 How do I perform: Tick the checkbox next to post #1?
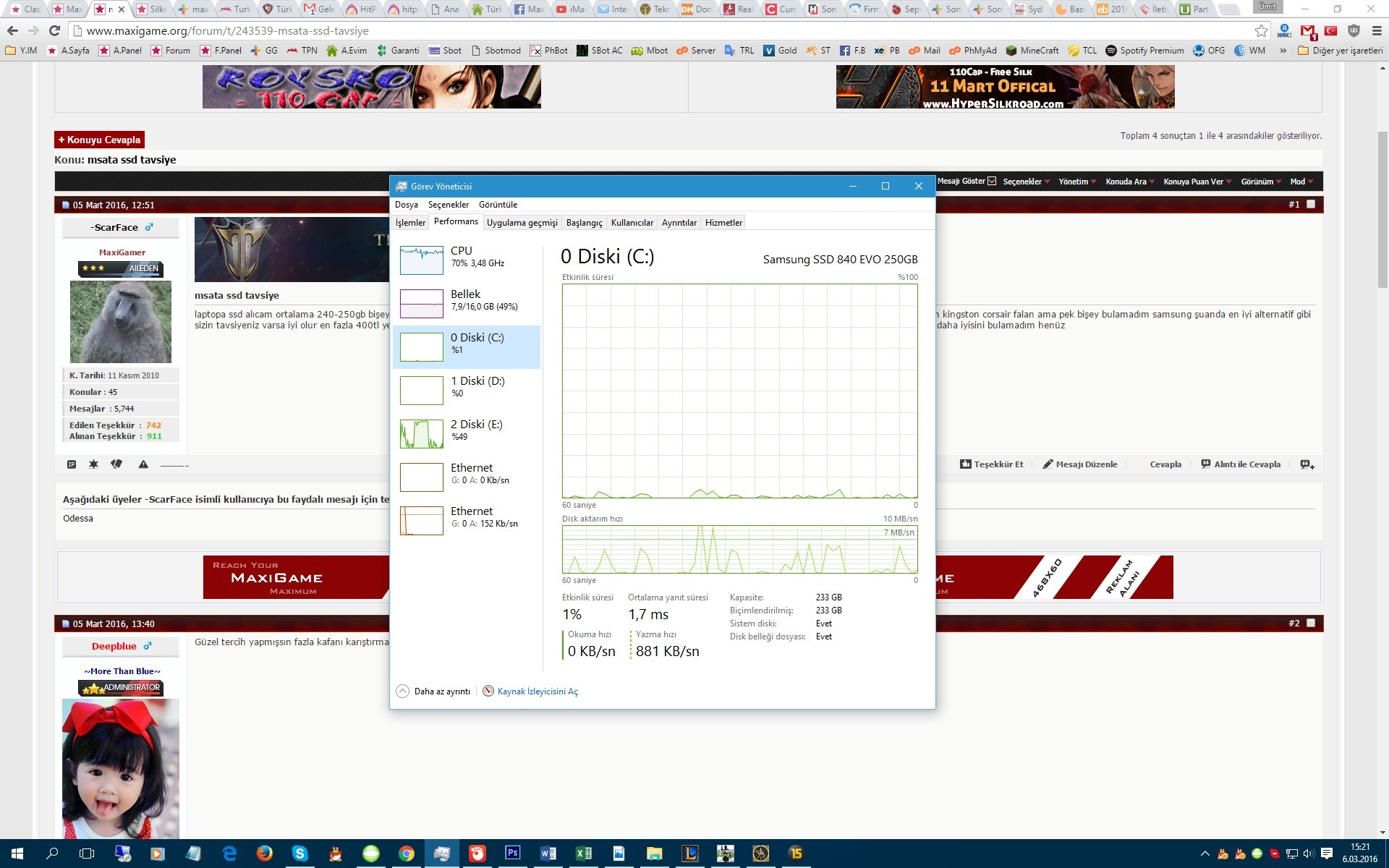(1311, 205)
